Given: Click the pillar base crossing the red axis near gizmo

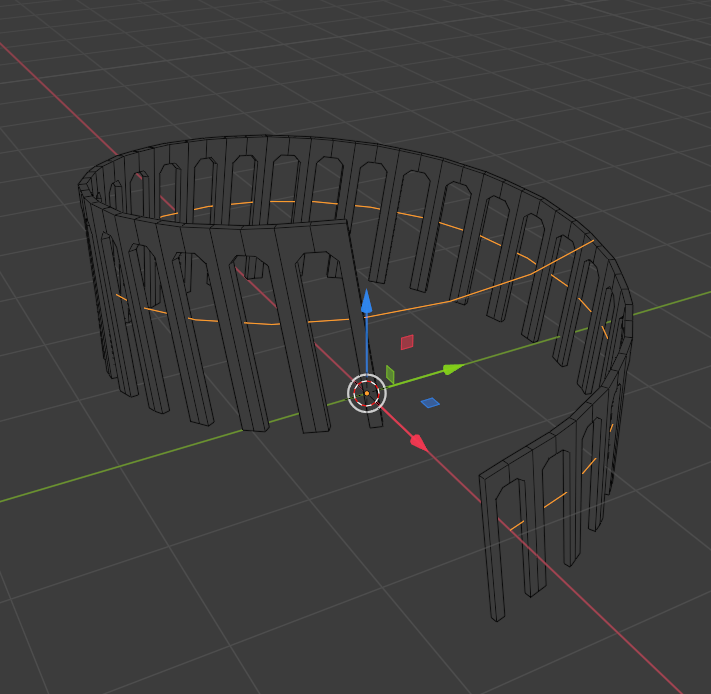Looking at the screenshot, I should (x=375, y=421).
